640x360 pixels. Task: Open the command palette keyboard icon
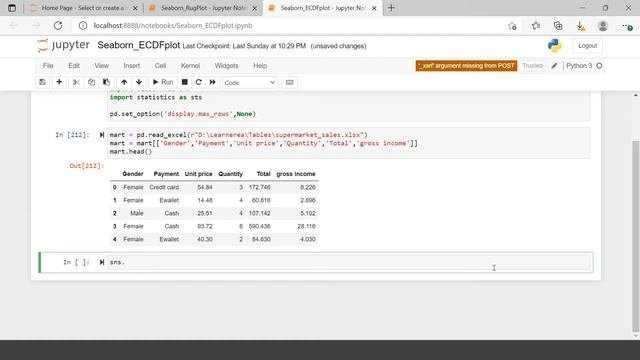289,82
